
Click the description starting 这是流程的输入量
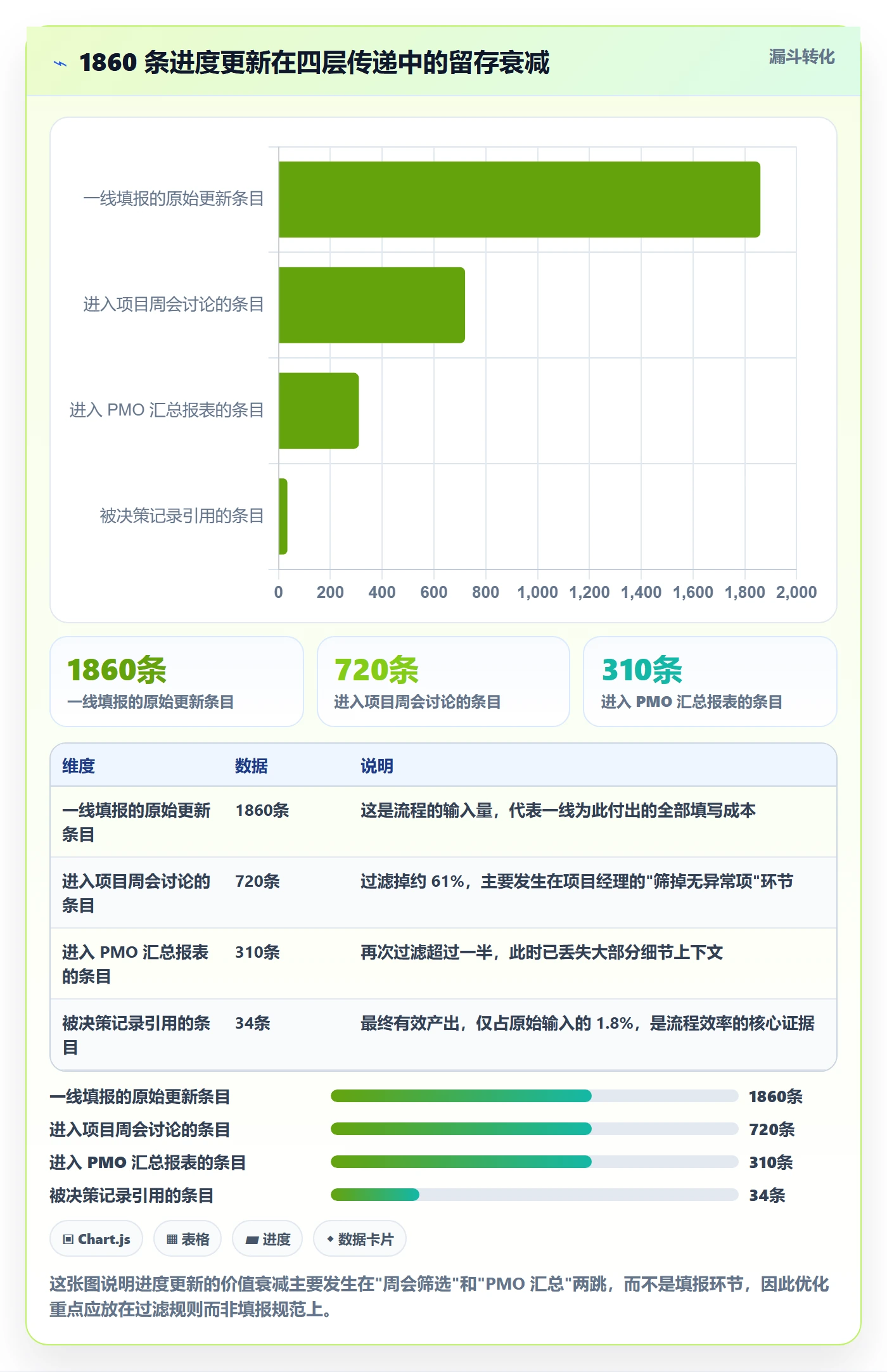click(558, 810)
